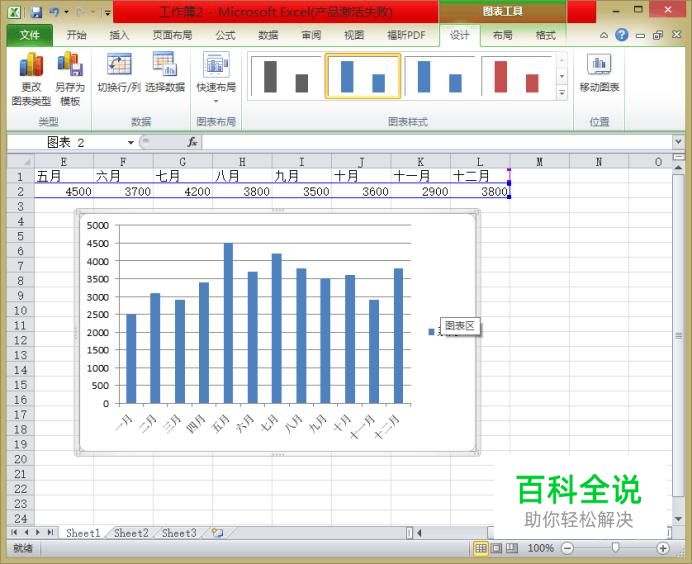Select the red chart style thumbnail

[516, 76]
